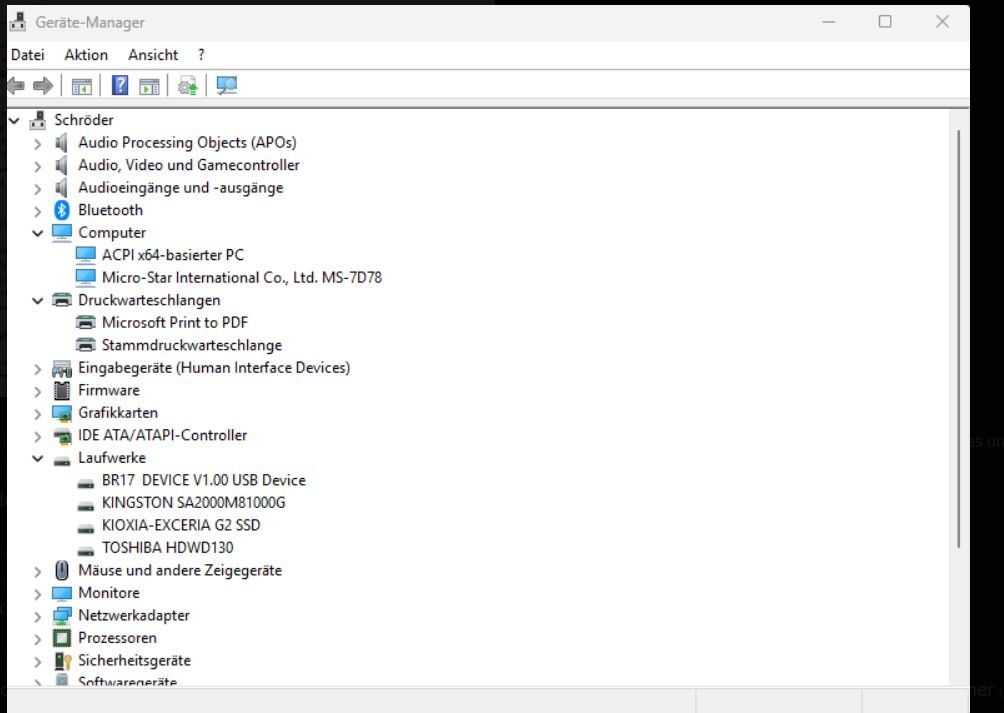Toggle the action pane toolbar icon
Viewport: 1004px width, 713px height.
pos(149,86)
